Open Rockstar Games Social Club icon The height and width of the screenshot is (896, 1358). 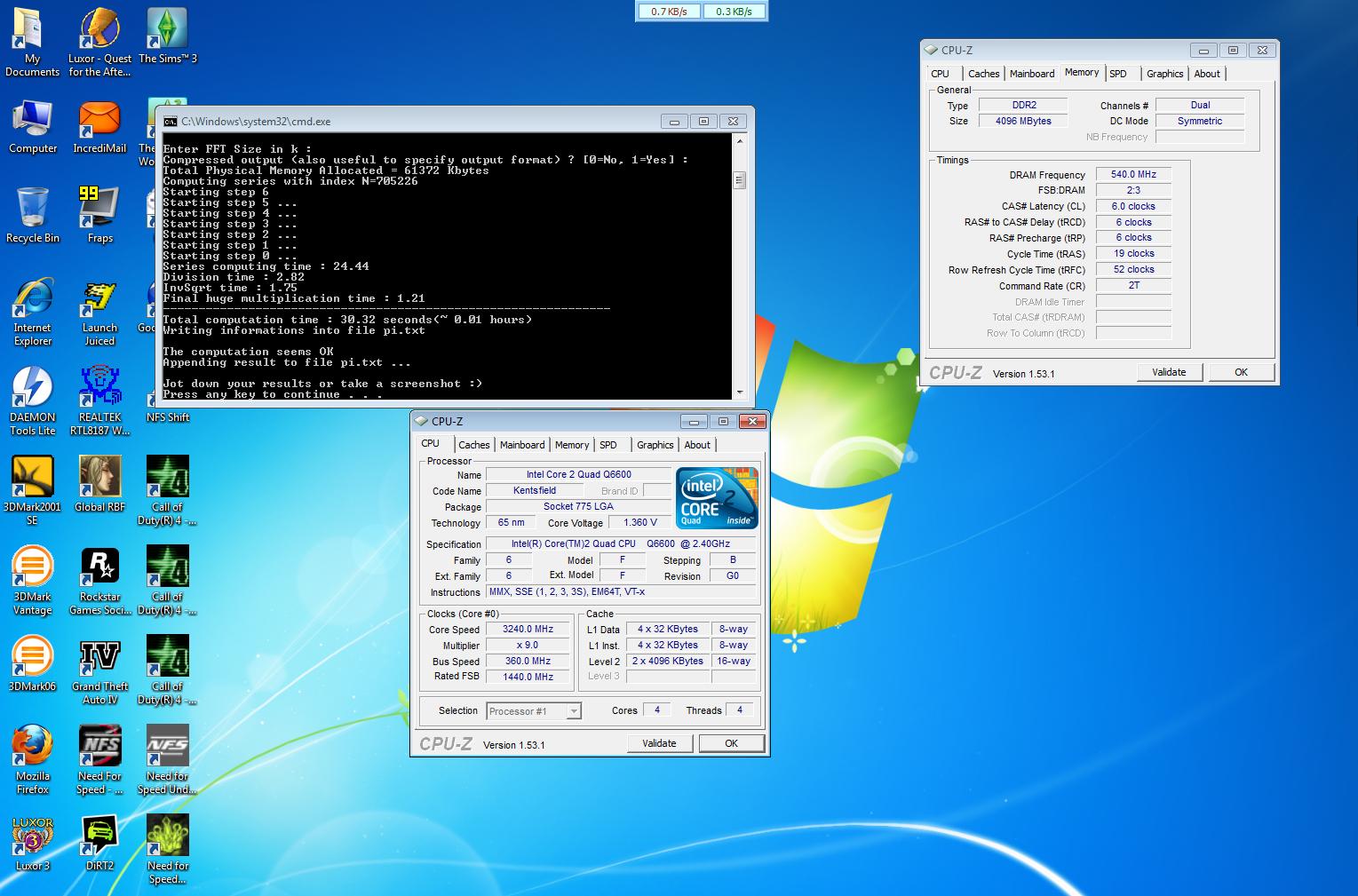99,580
